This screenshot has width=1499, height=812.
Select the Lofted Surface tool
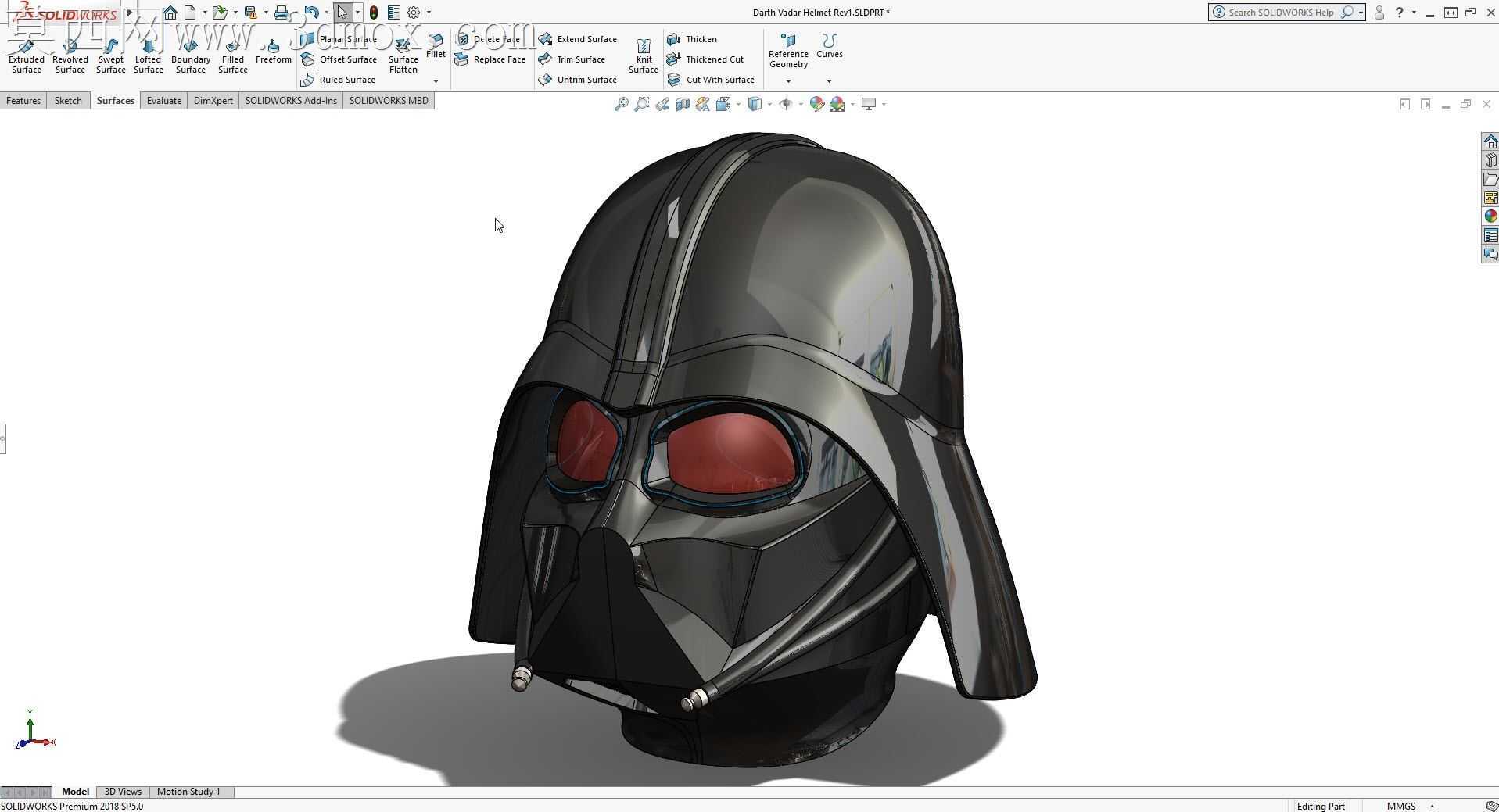[x=148, y=55]
